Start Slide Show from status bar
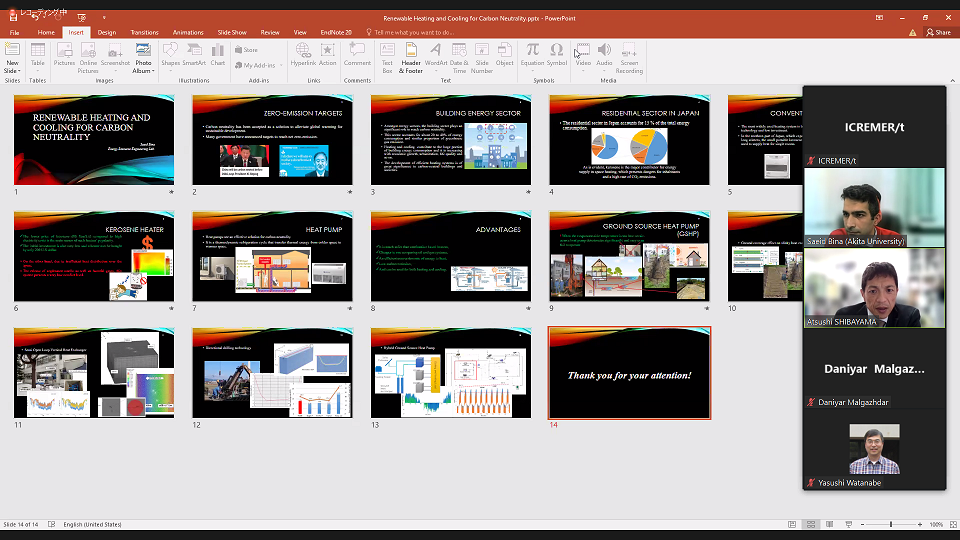 coord(849,525)
